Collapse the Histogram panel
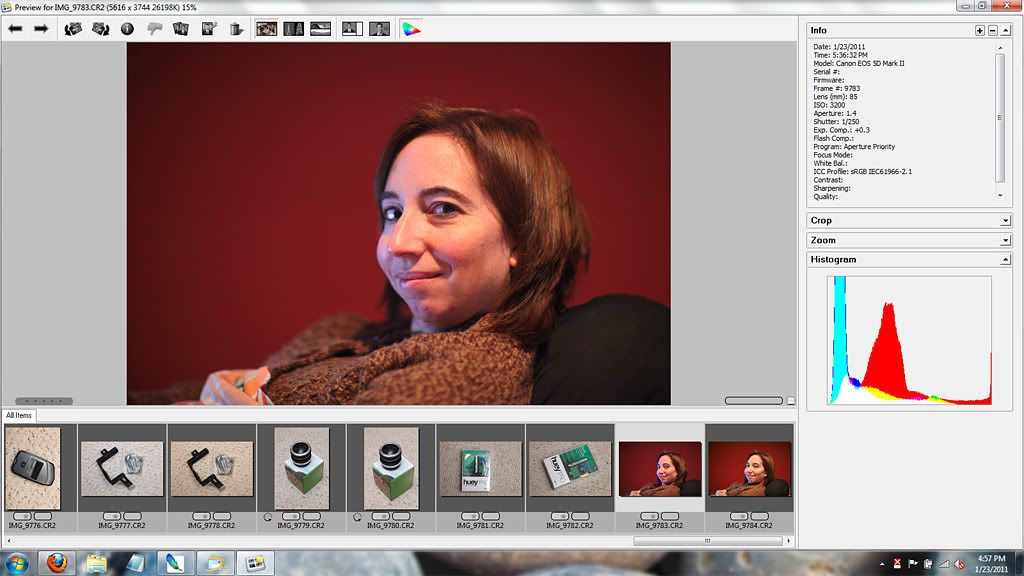 coord(1004,260)
